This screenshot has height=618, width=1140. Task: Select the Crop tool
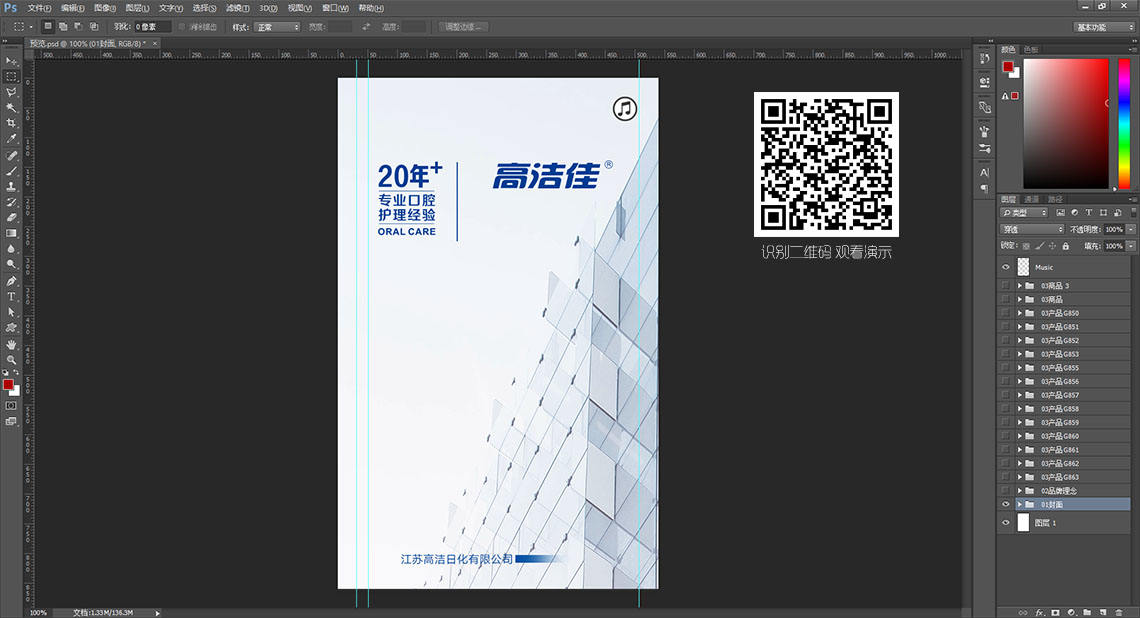[11, 124]
